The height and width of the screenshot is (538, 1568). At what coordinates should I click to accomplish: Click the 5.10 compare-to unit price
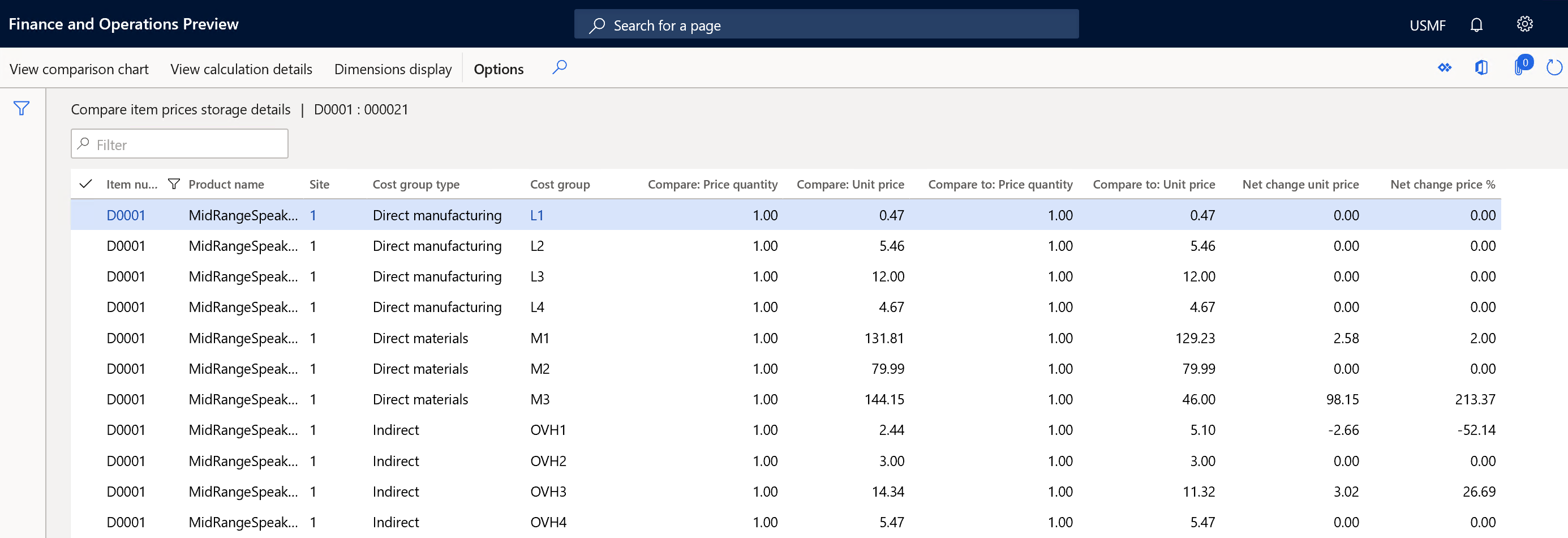click(x=1202, y=429)
